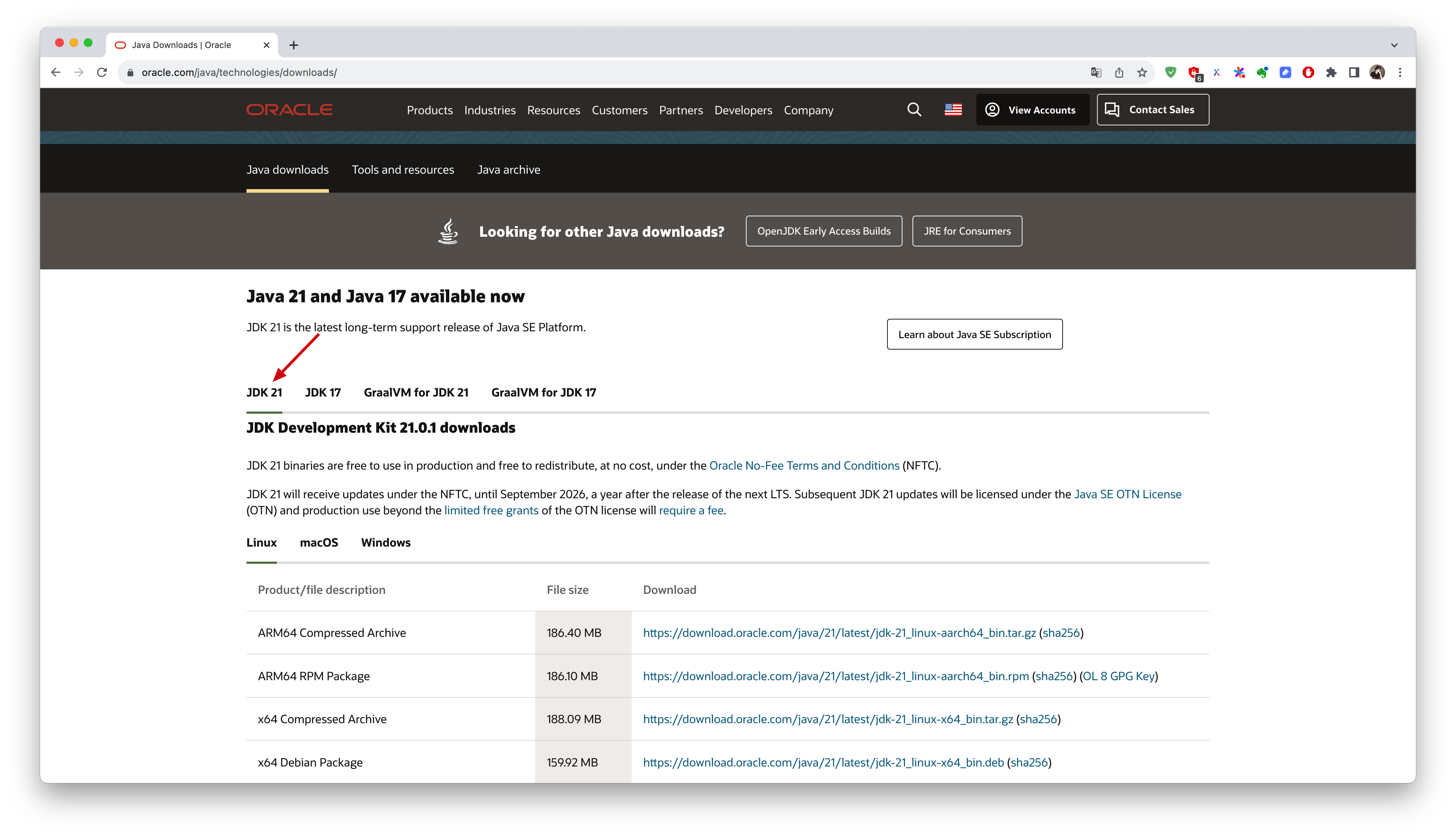
Task: Switch to the JDK 17 tab
Action: click(323, 392)
